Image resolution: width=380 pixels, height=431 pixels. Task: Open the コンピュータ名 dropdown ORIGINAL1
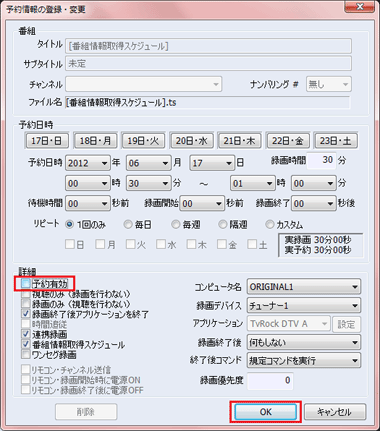coord(304,287)
